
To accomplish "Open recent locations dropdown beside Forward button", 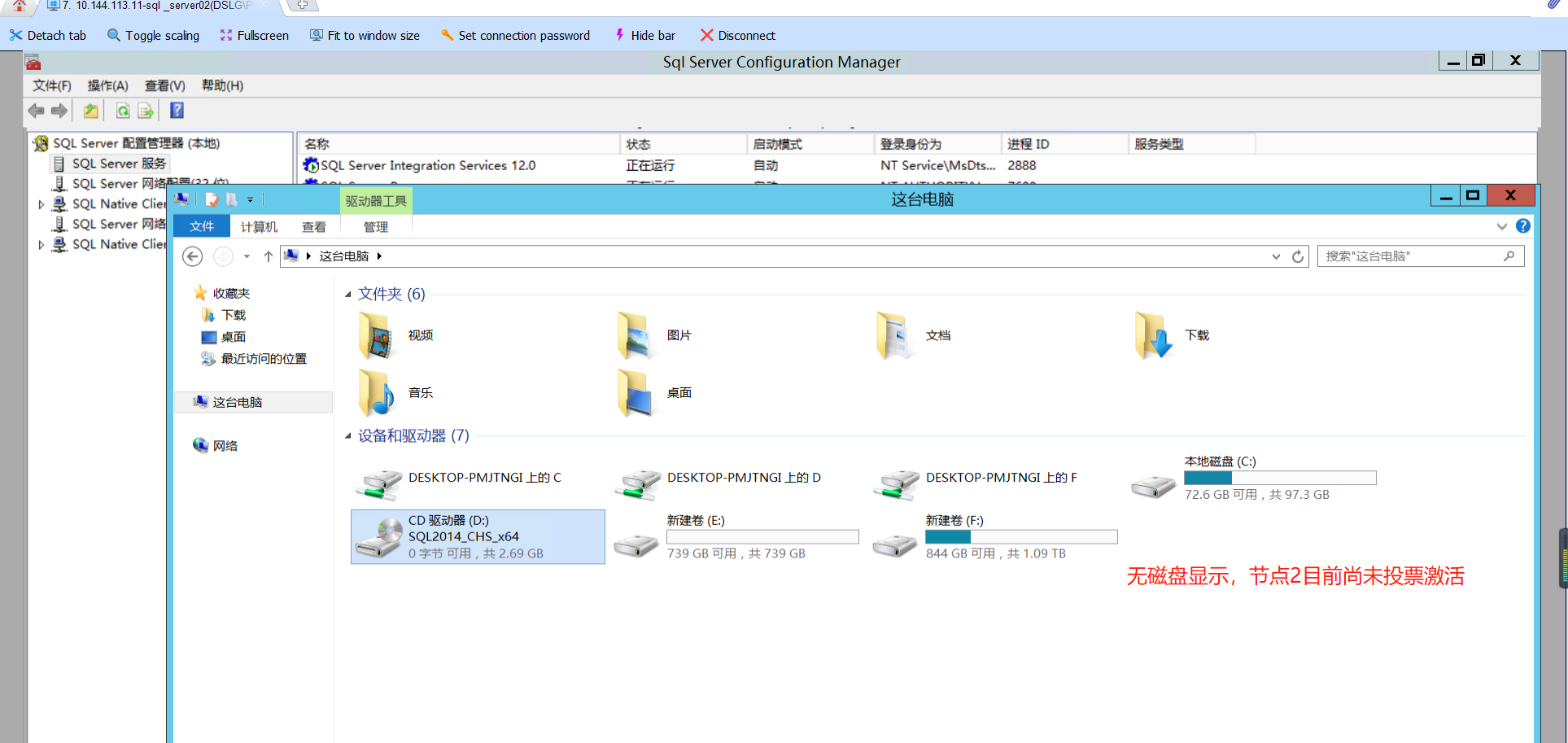I will [247, 256].
